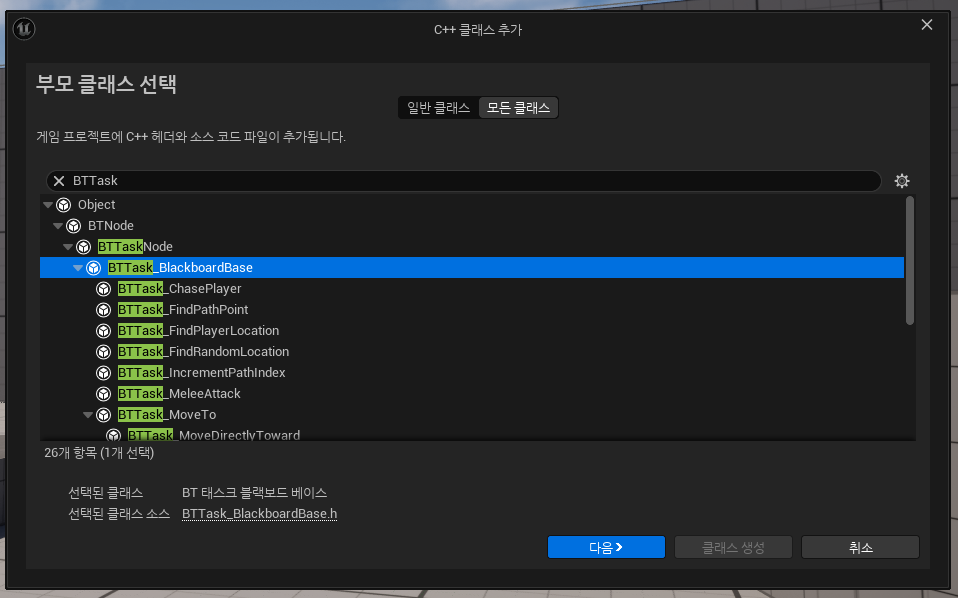Click the BTTaskNode class icon
The height and width of the screenshot is (598, 958).
click(84, 247)
